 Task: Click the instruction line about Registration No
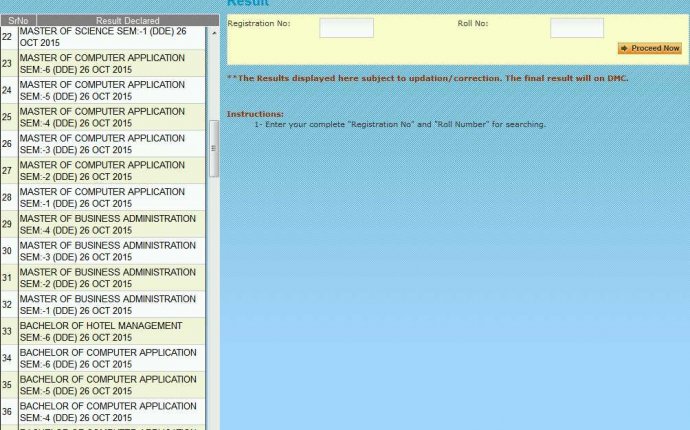pos(400,125)
